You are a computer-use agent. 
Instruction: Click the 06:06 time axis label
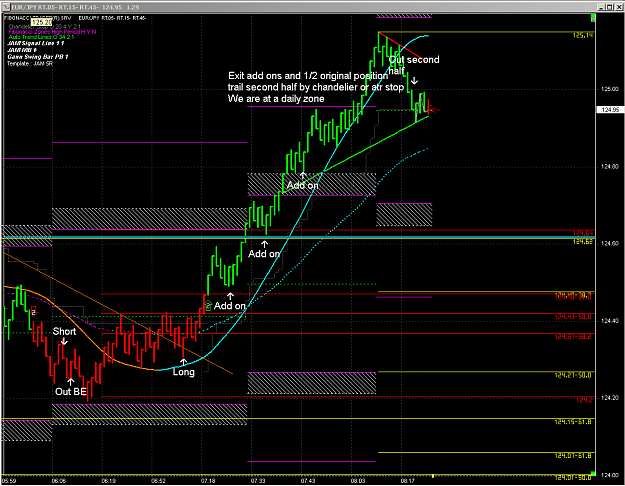tap(59, 481)
